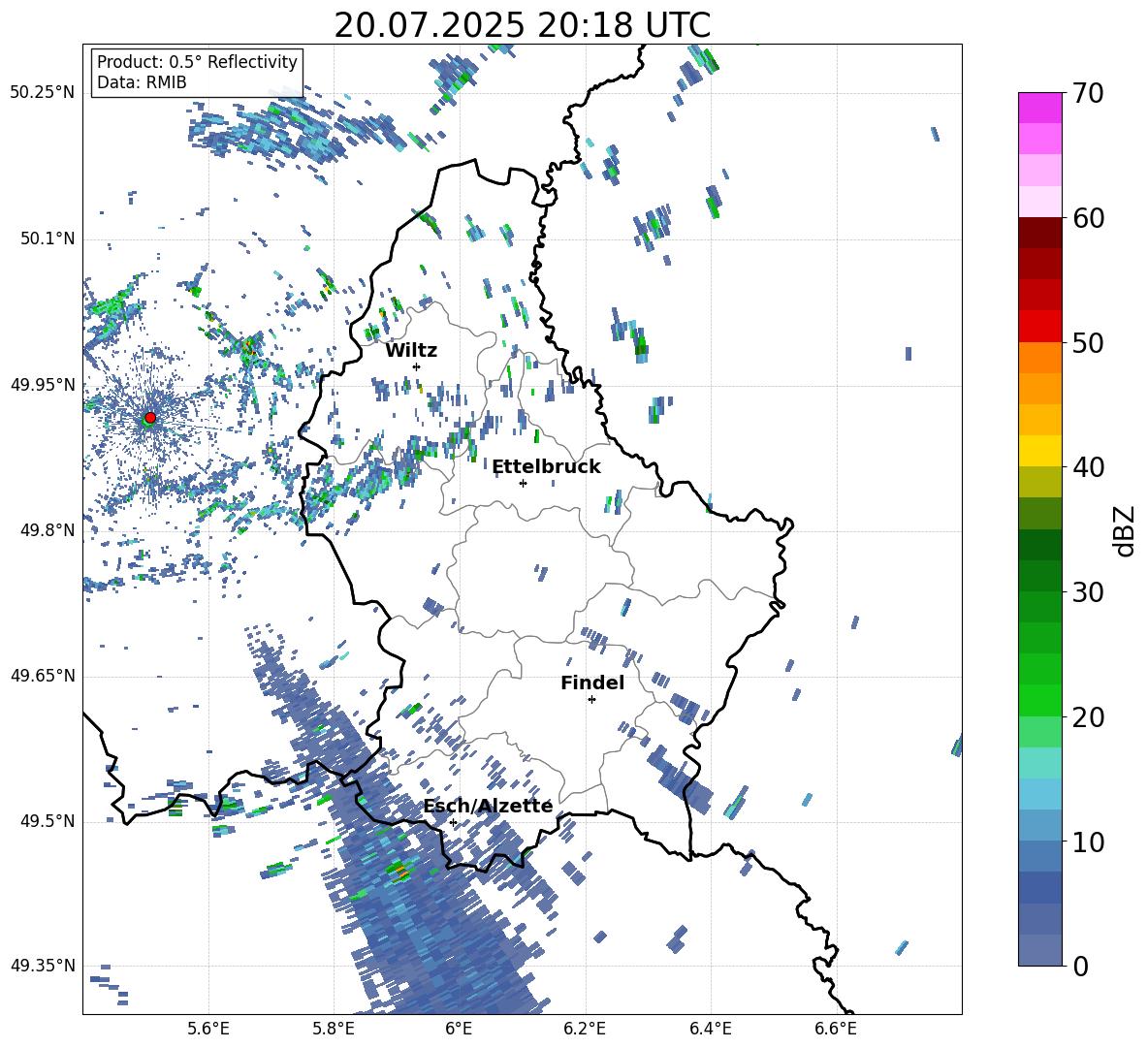Click the dBZ colorbar axis label

pyautogui.click(x=1126, y=530)
